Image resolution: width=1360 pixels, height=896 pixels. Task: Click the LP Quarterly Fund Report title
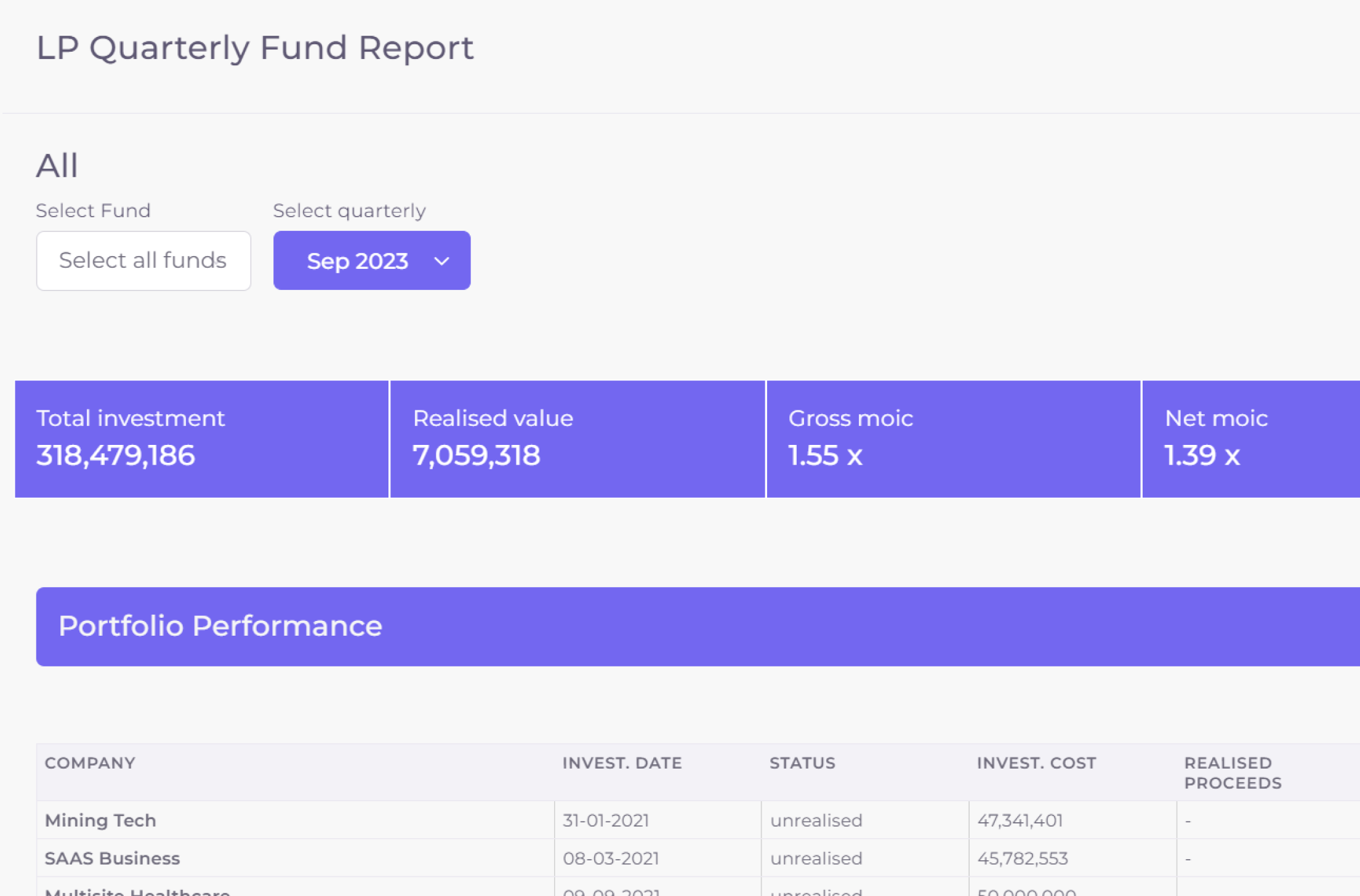[x=254, y=48]
